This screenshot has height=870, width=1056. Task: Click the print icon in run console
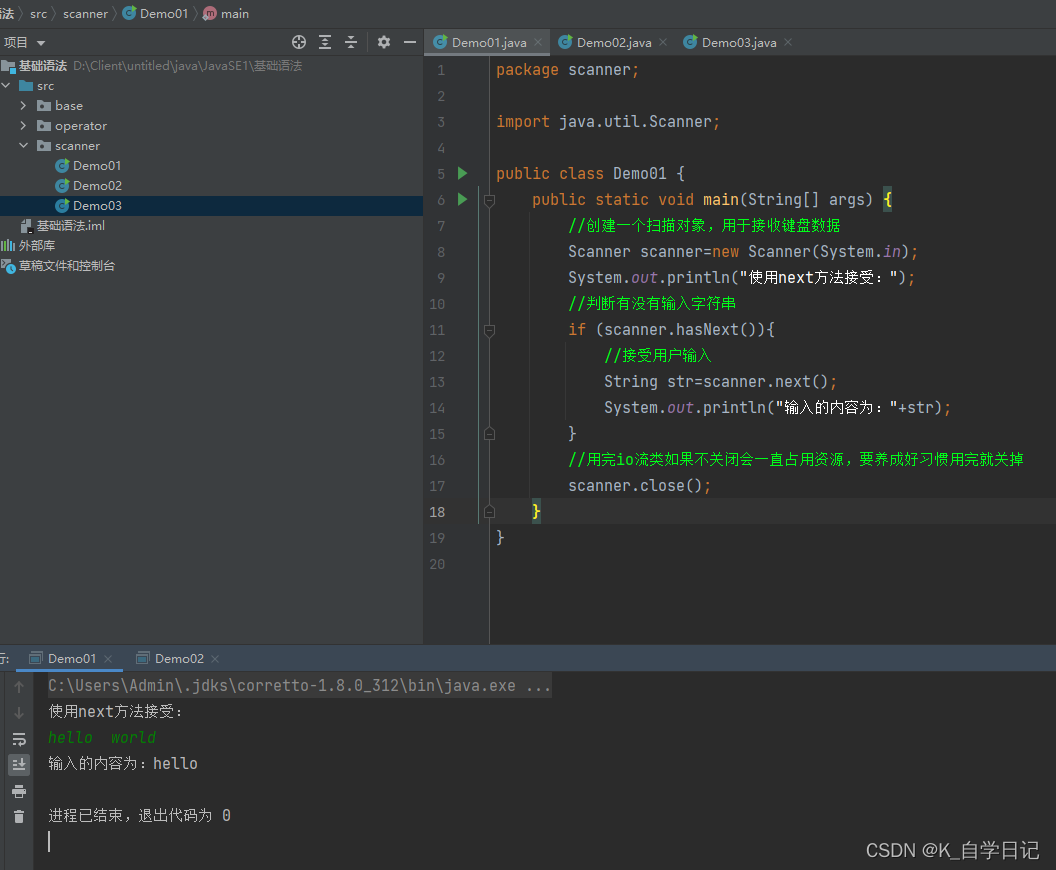(x=19, y=791)
